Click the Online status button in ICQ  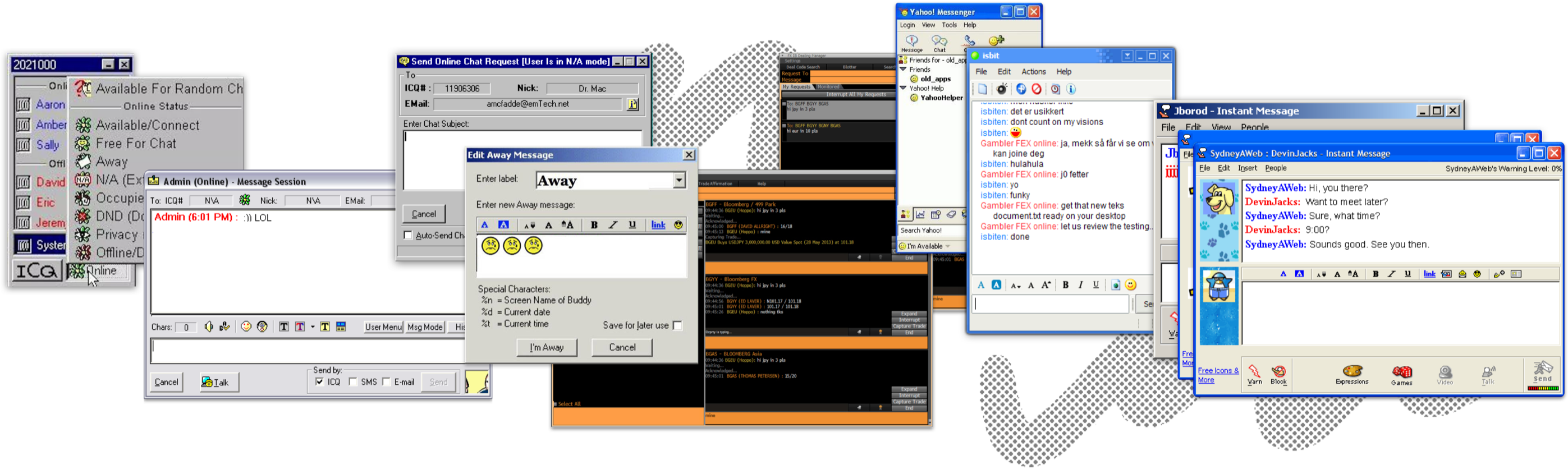click(99, 271)
